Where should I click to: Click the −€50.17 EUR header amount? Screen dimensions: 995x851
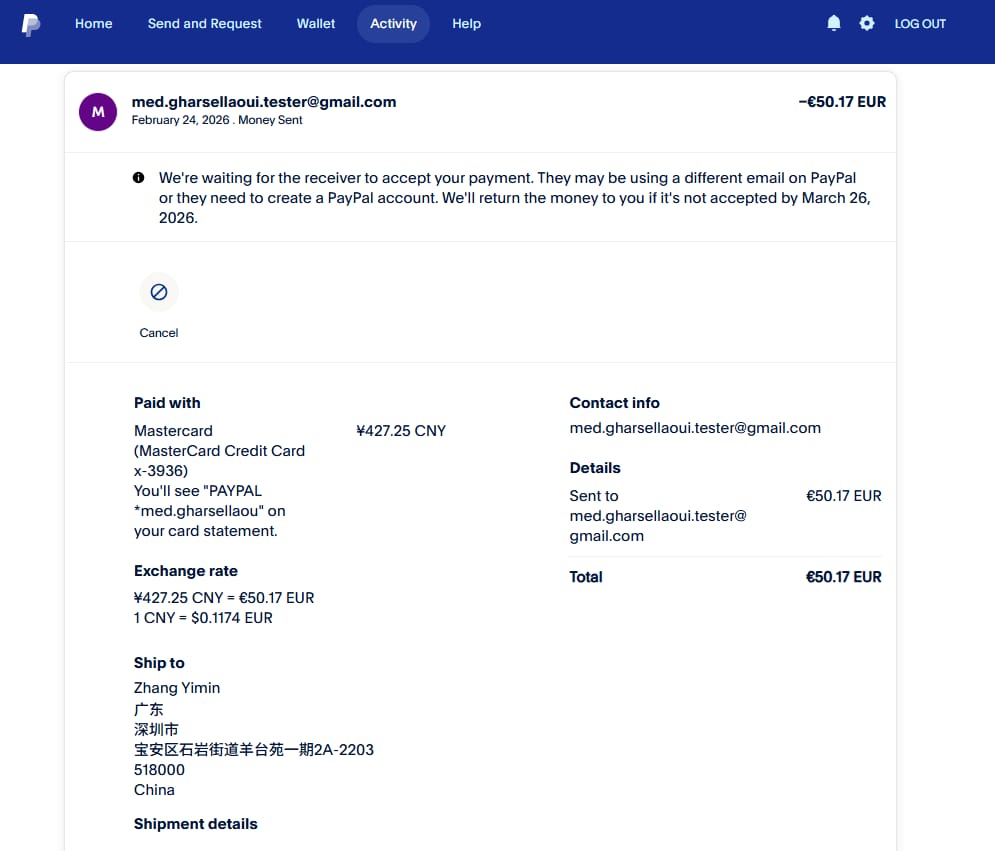[842, 102]
